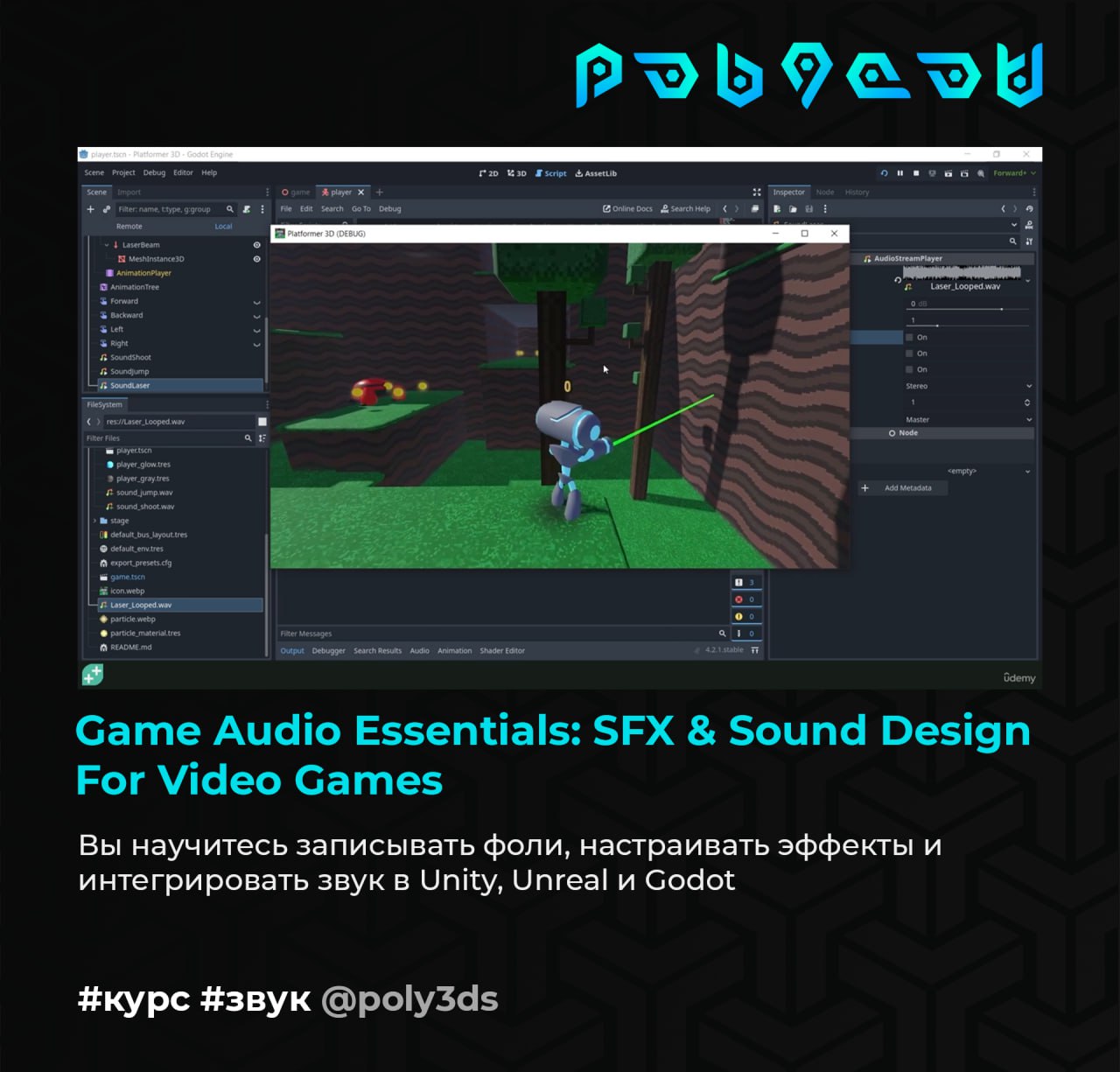
Task: Toggle the third On checkbox in Inspector
Action: click(909, 369)
